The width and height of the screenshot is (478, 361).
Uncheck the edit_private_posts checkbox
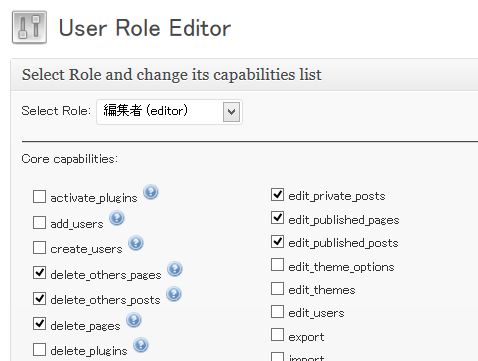pos(277,195)
